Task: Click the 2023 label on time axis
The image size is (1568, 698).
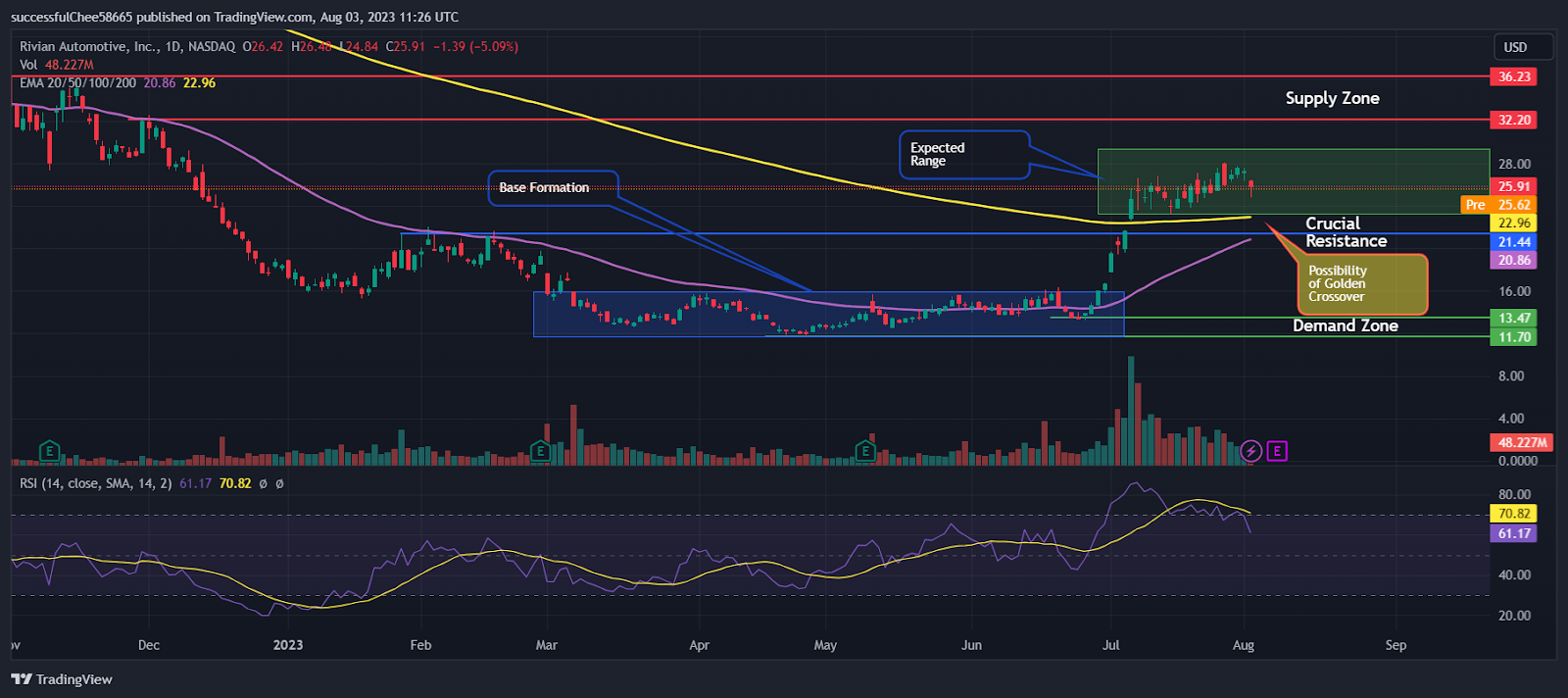Action: click(x=288, y=645)
